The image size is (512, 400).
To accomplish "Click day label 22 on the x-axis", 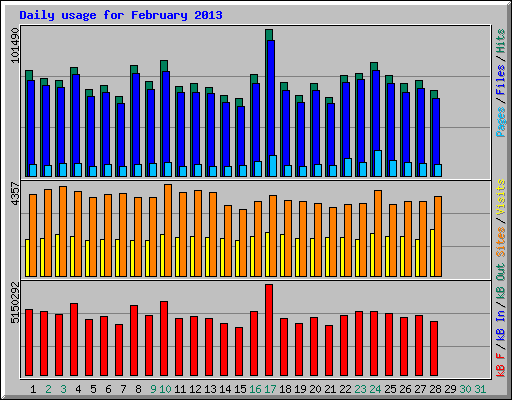I will coord(345,389).
